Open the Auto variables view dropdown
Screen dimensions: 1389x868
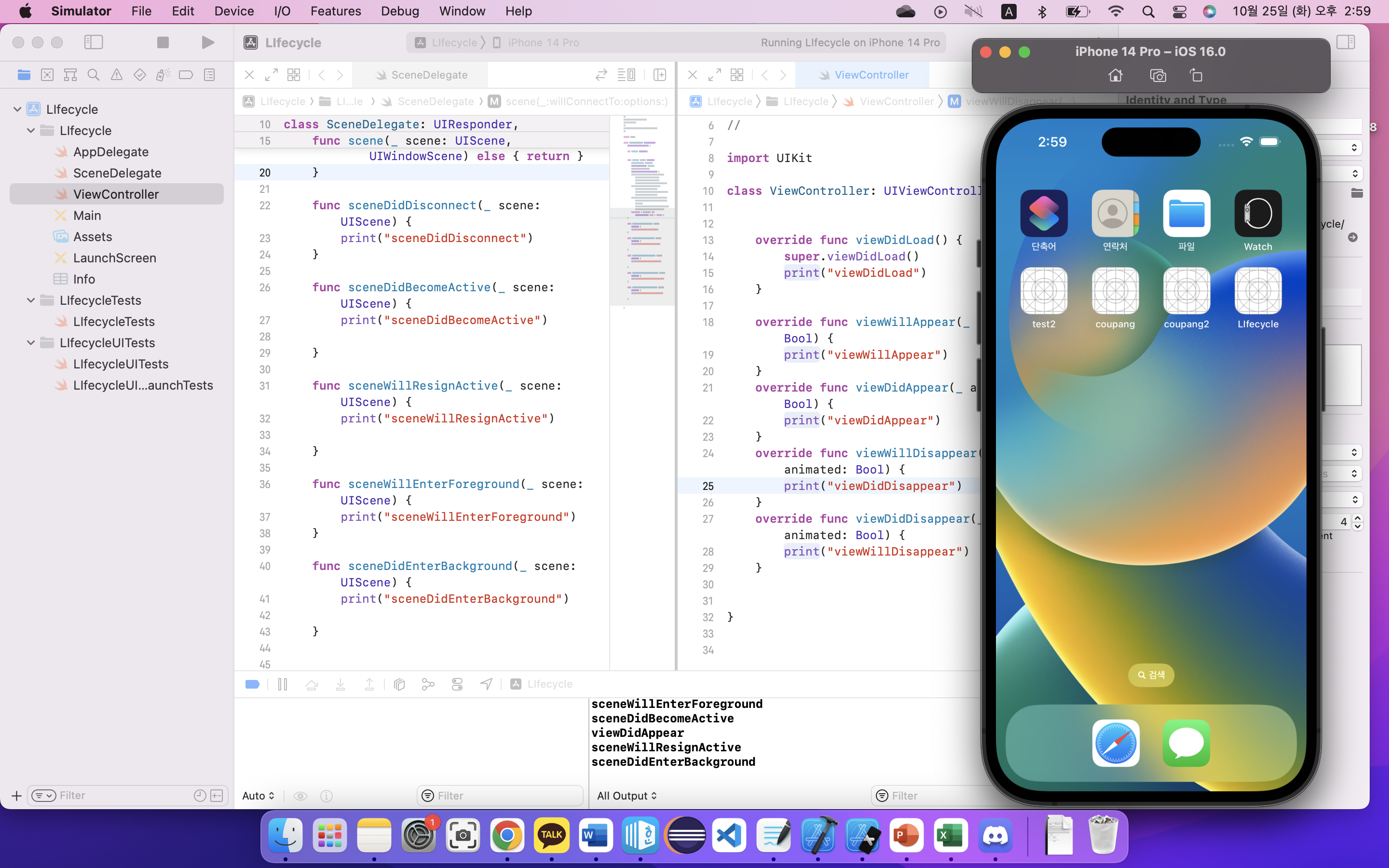(x=259, y=796)
